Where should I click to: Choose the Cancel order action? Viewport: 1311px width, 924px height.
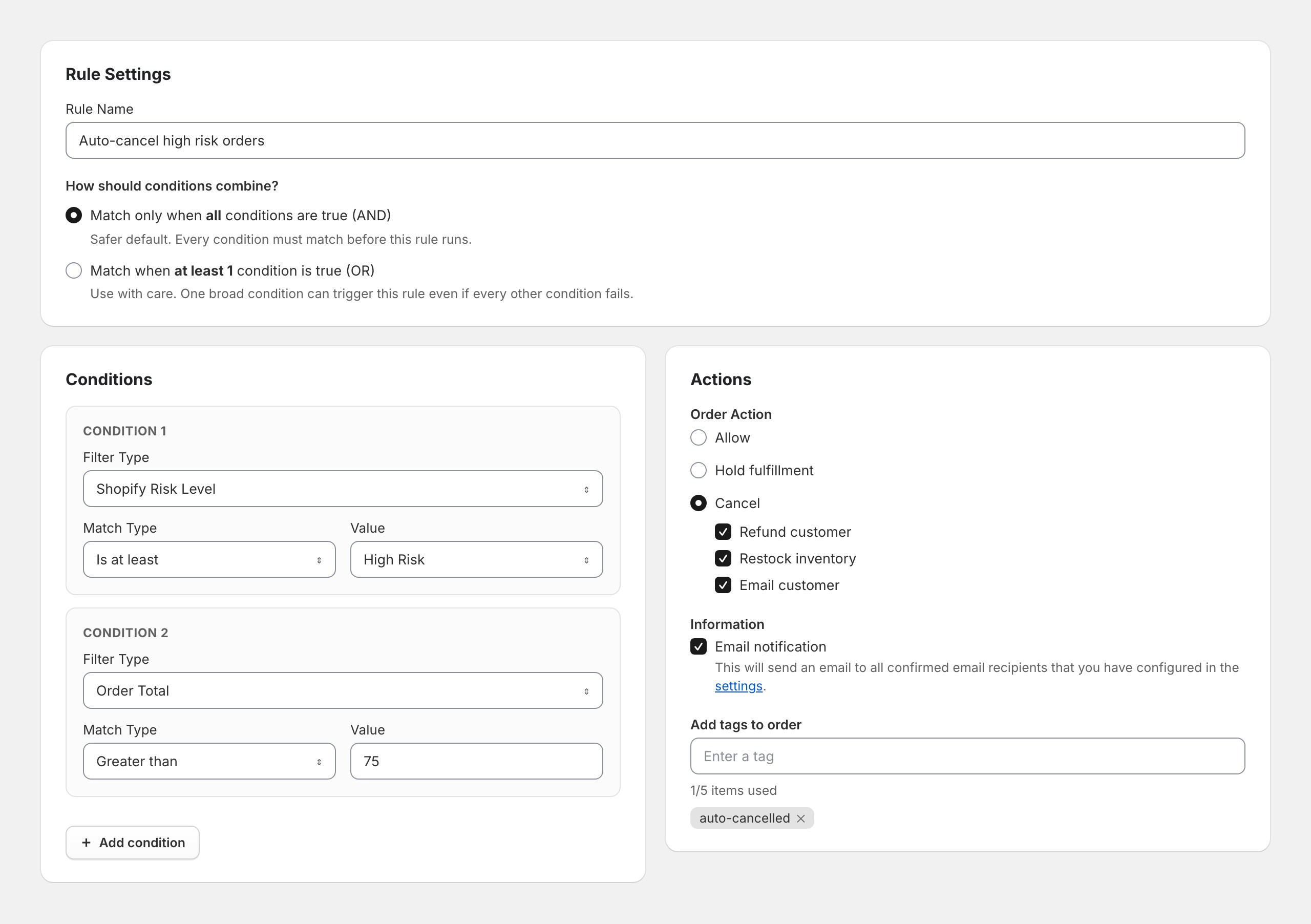(x=699, y=503)
